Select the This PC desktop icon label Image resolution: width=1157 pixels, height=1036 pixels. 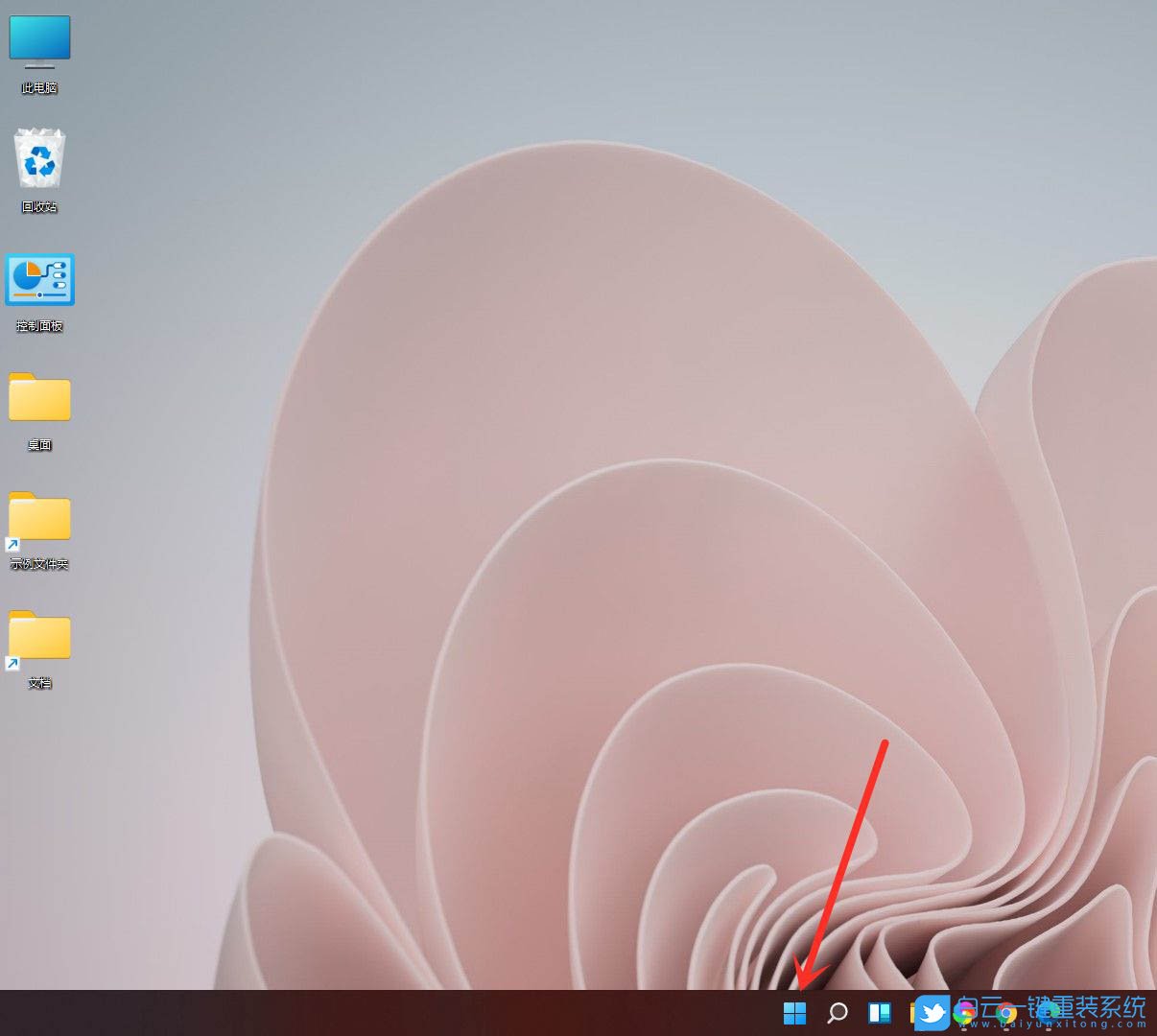[x=39, y=86]
